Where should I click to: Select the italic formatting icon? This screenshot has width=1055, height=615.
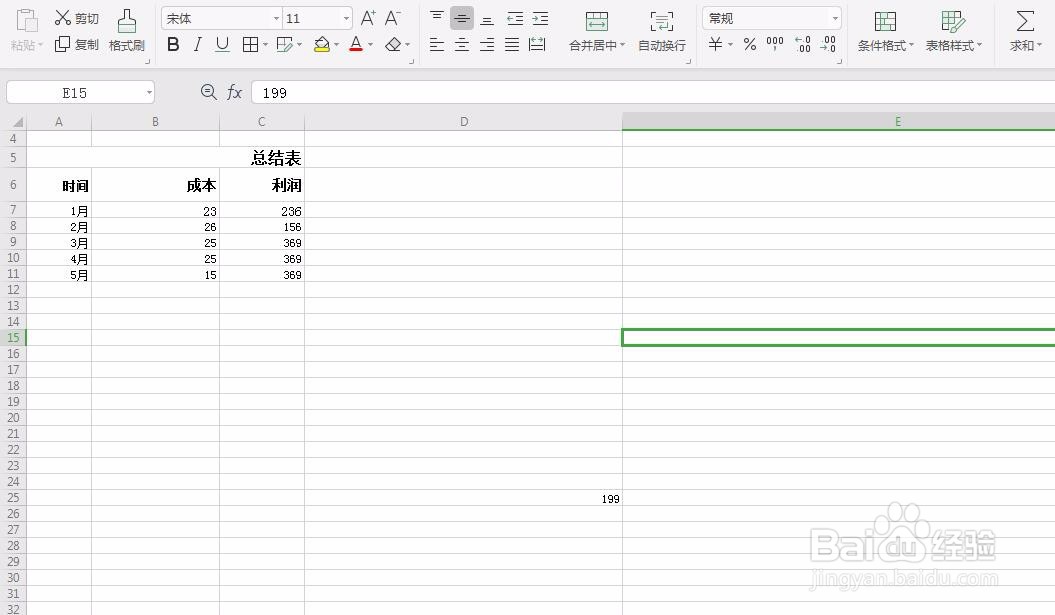(196, 44)
